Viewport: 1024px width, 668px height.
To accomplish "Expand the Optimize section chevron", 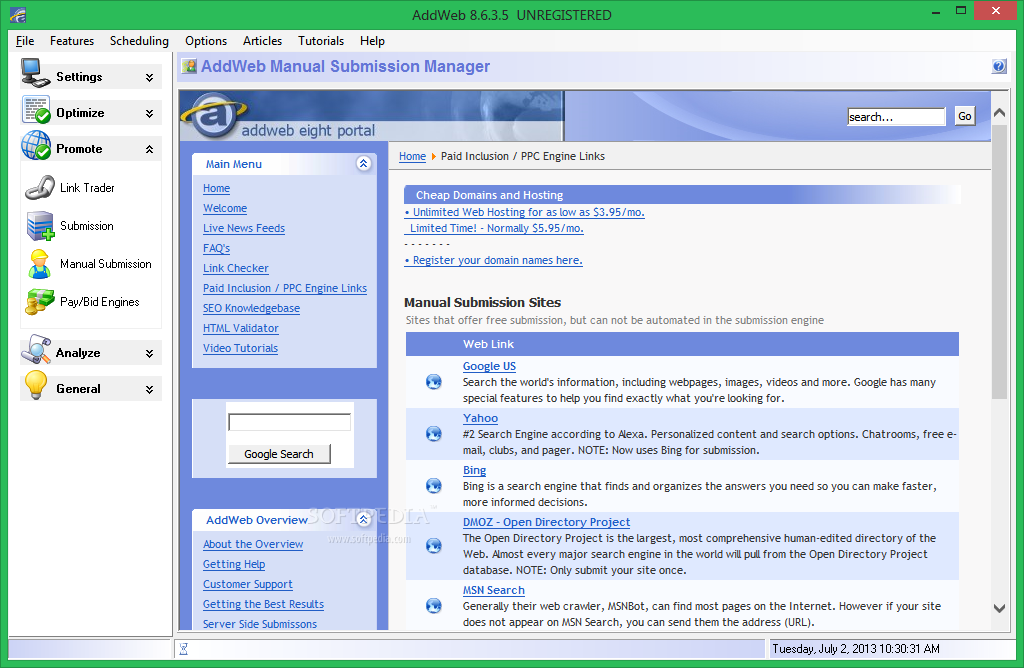I will [150, 113].
